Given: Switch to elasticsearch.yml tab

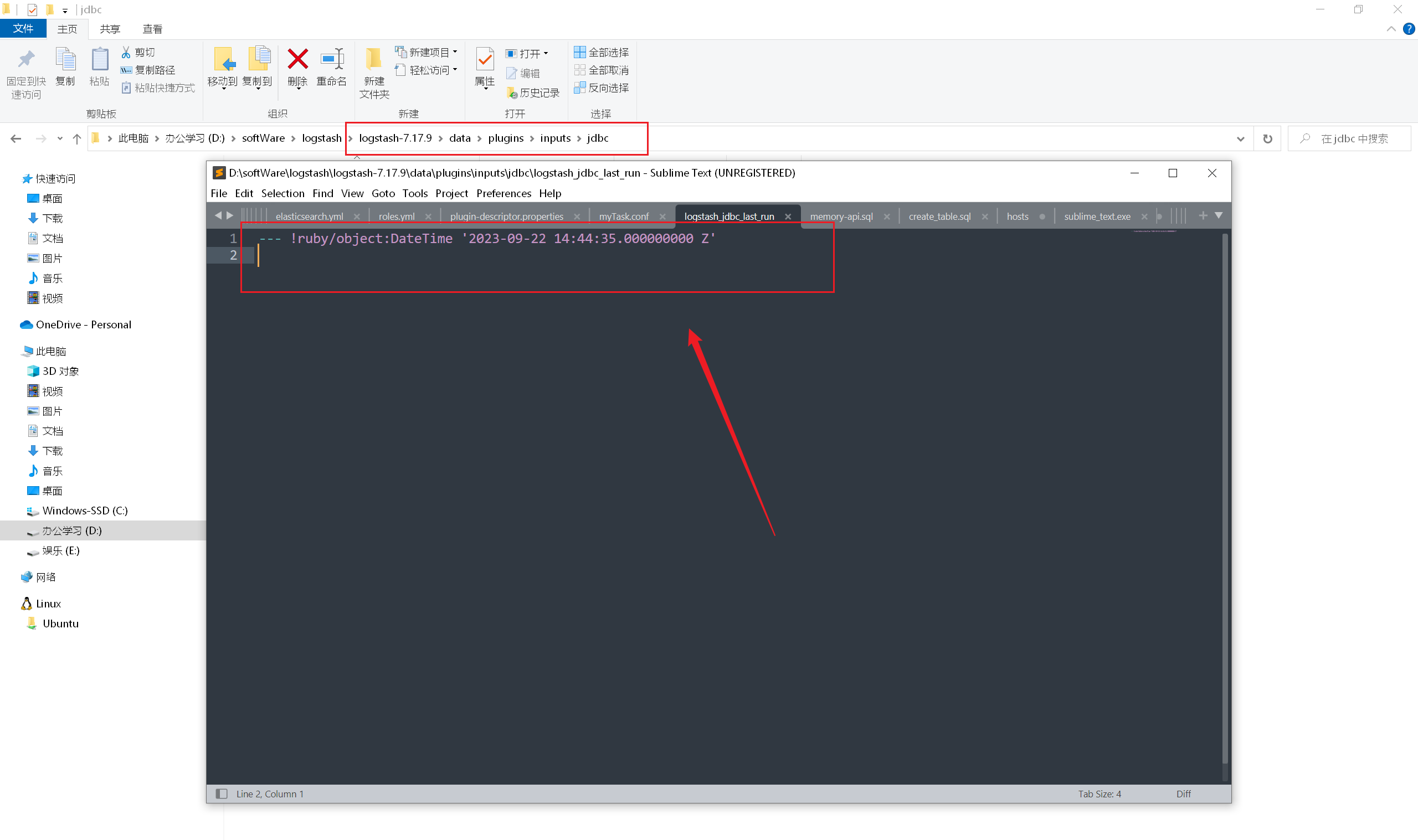Looking at the screenshot, I should tap(310, 216).
